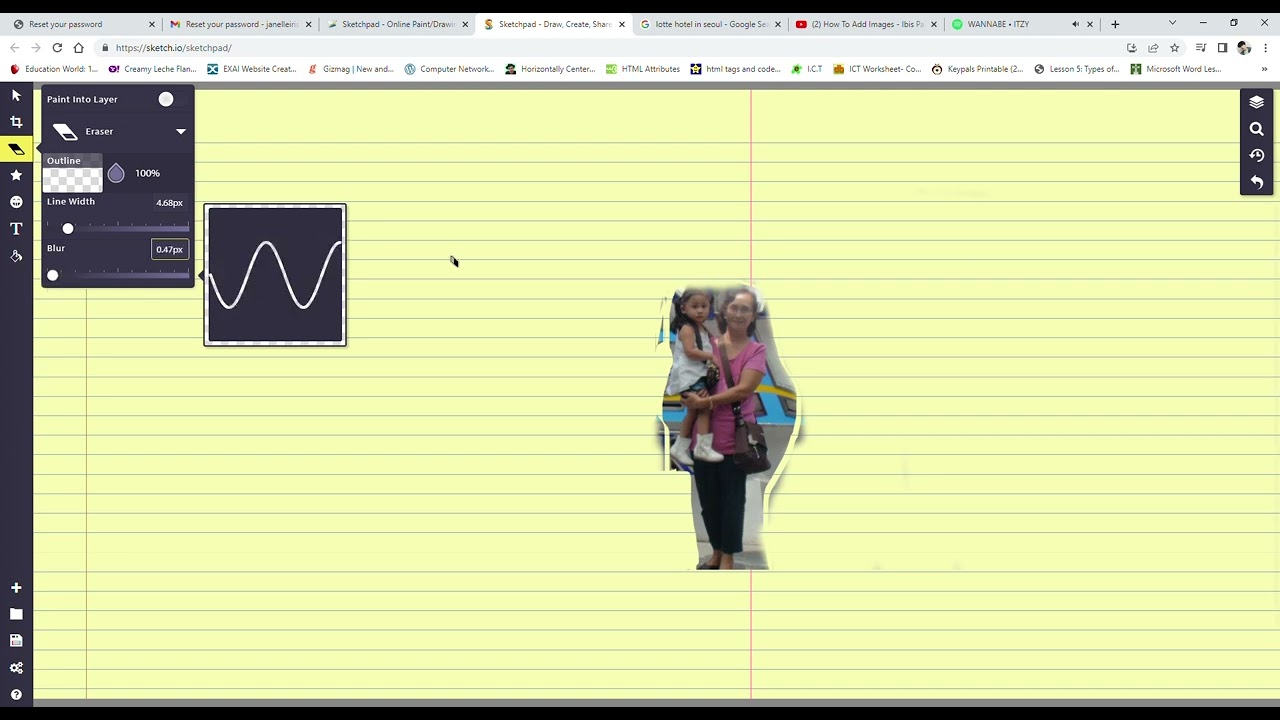Open the Chrome three-dot menu
This screenshot has width=1280, height=720.
(1266, 47)
